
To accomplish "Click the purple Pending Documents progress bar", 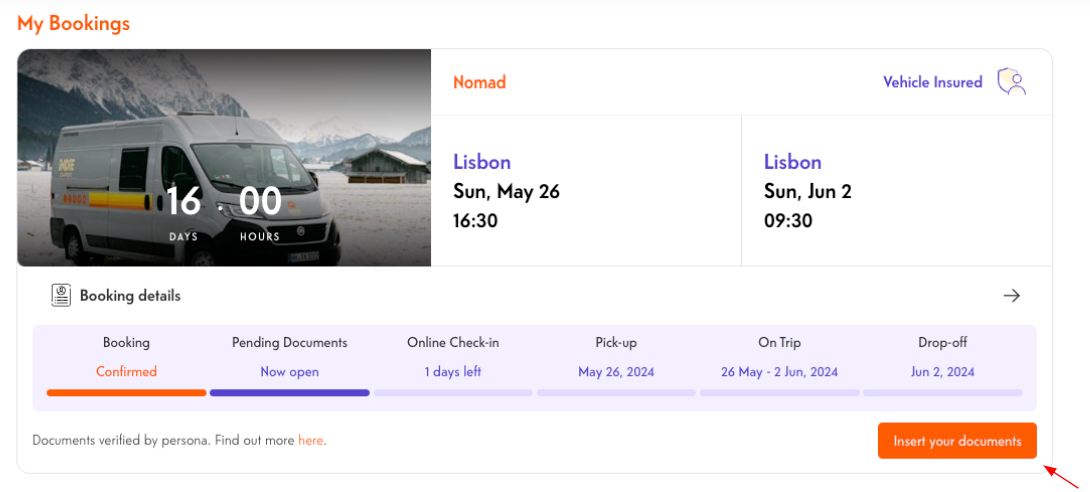I will pyautogui.click(x=289, y=393).
